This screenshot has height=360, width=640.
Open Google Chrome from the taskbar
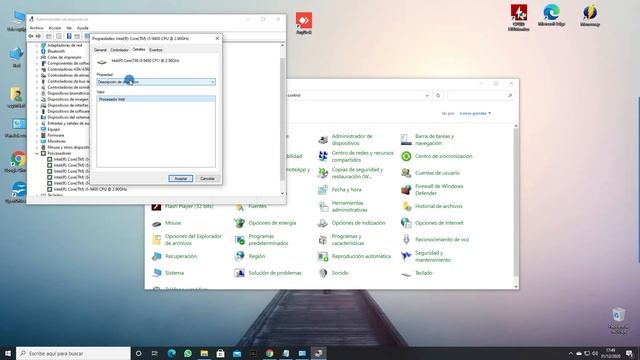(269, 353)
